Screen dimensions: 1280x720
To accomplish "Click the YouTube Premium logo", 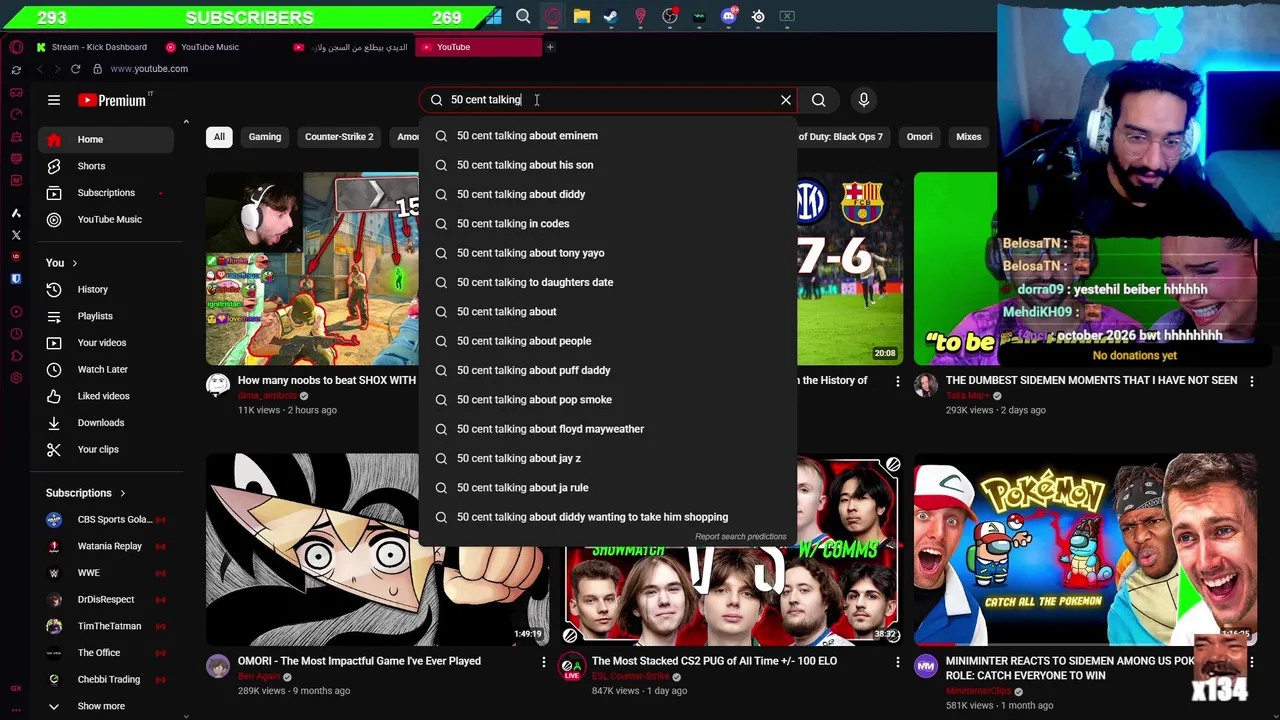I will point(112,100).
